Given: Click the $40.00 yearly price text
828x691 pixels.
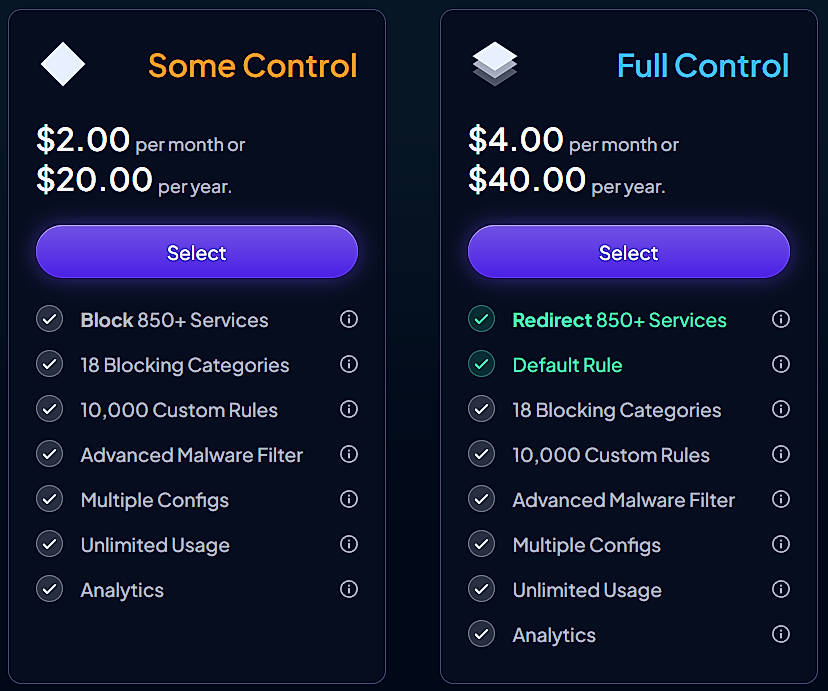Looking at the screenshot, I should pos(525,180).
